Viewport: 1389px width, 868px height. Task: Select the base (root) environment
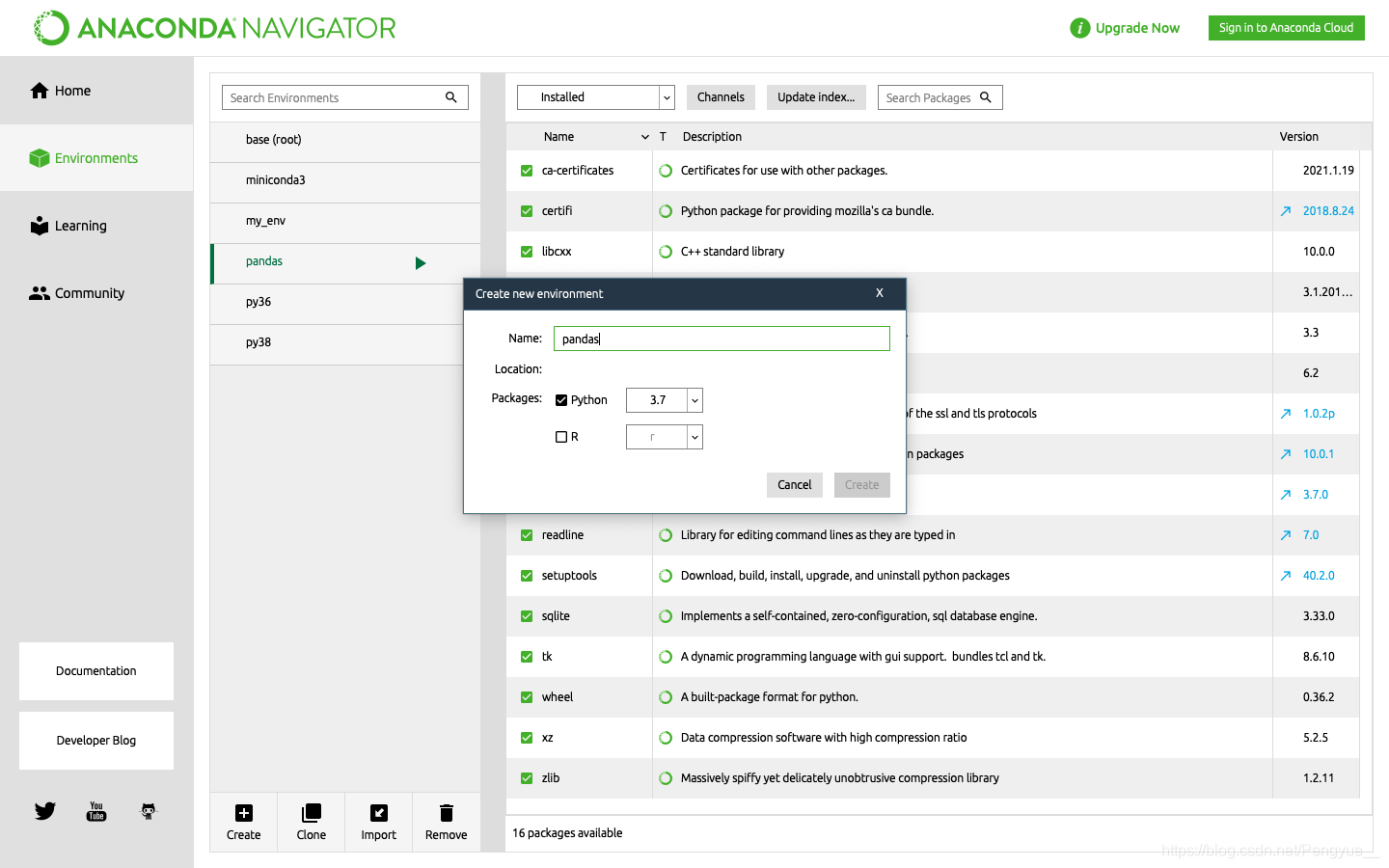[x=345, y=140]
